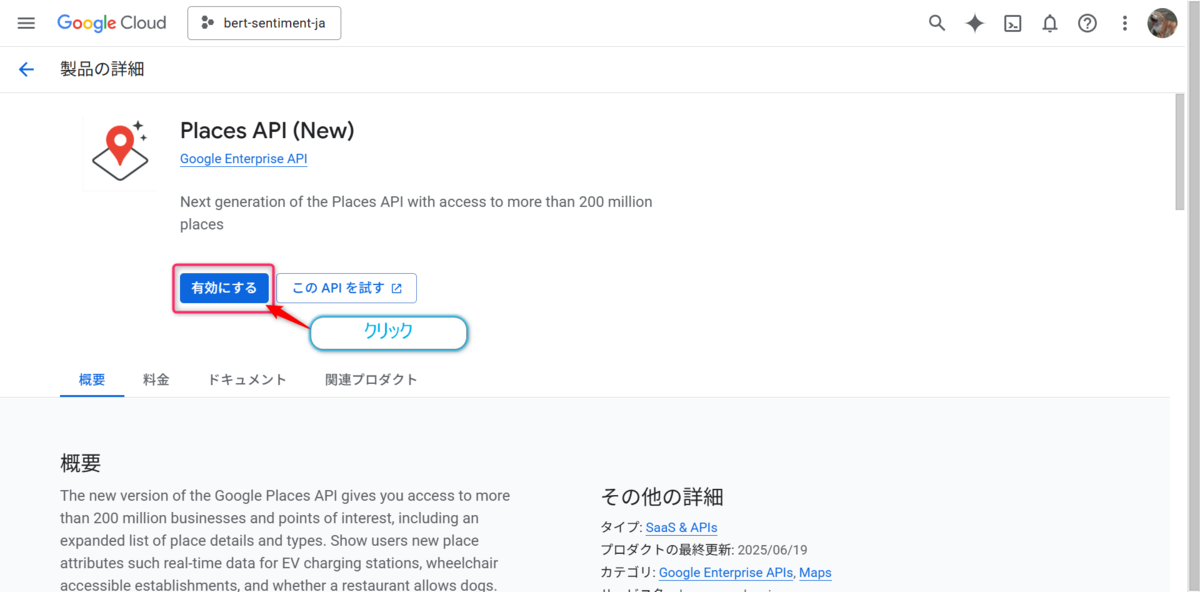
Task: Switch to the 料金 tab
Action: [156, 380]
